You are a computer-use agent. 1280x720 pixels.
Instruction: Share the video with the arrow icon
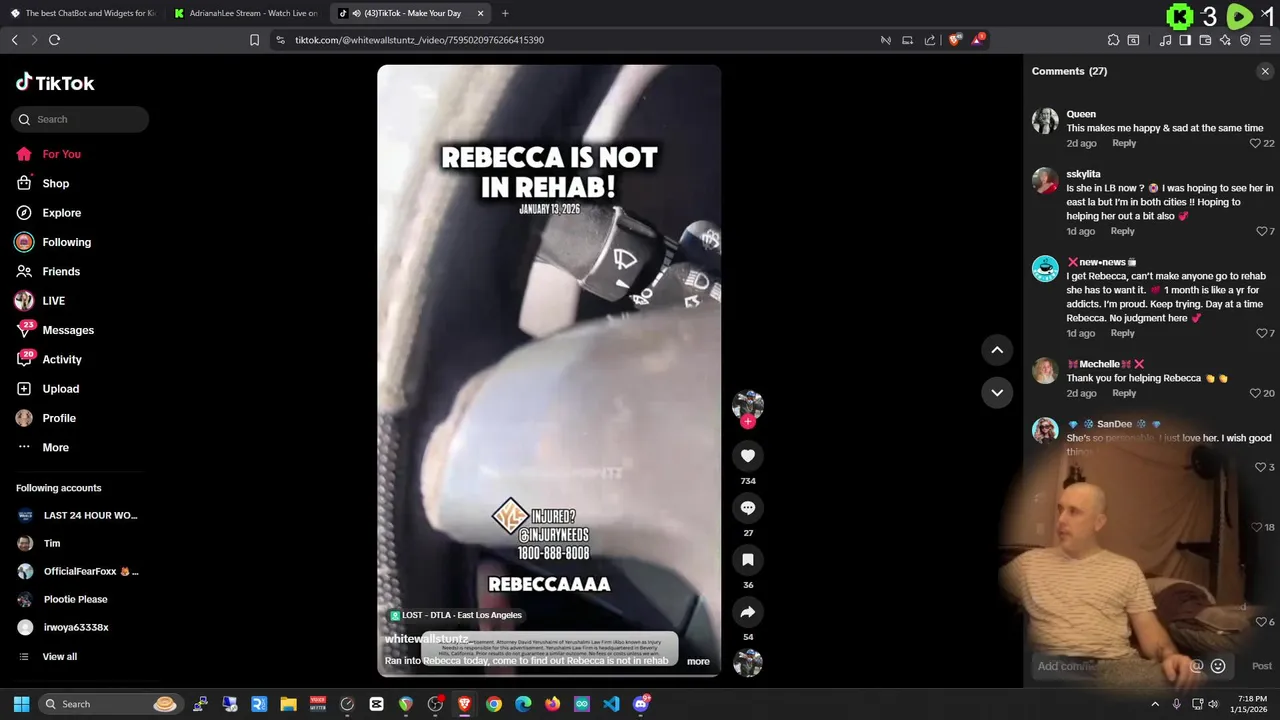747,612
